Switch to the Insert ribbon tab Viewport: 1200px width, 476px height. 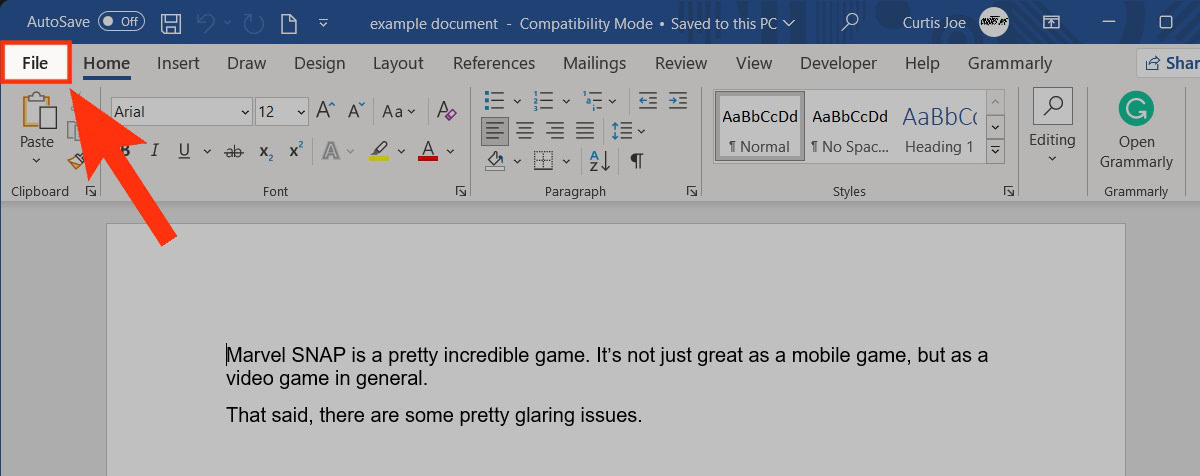(x=178, y=63)
